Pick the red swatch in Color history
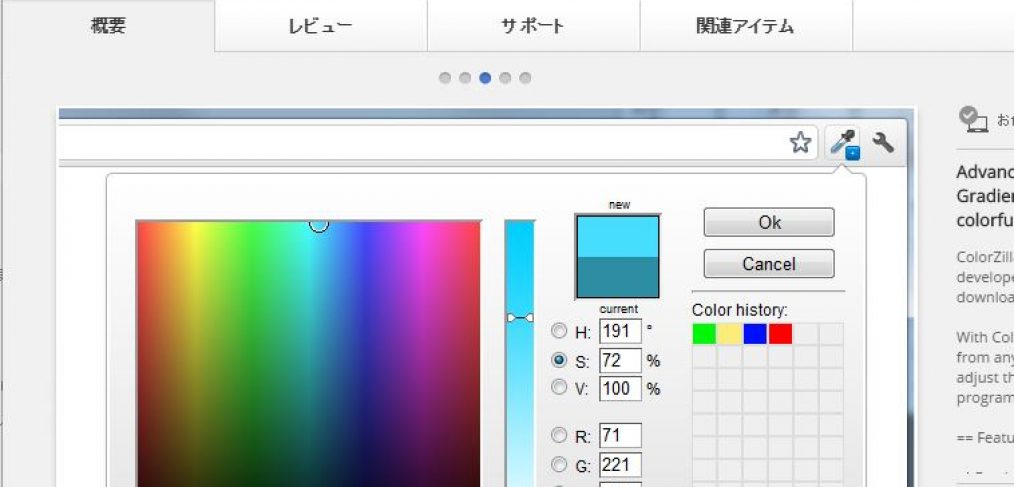Image resolution: width=1014 pixels, height=487 pixels. (x=780, y=334)
